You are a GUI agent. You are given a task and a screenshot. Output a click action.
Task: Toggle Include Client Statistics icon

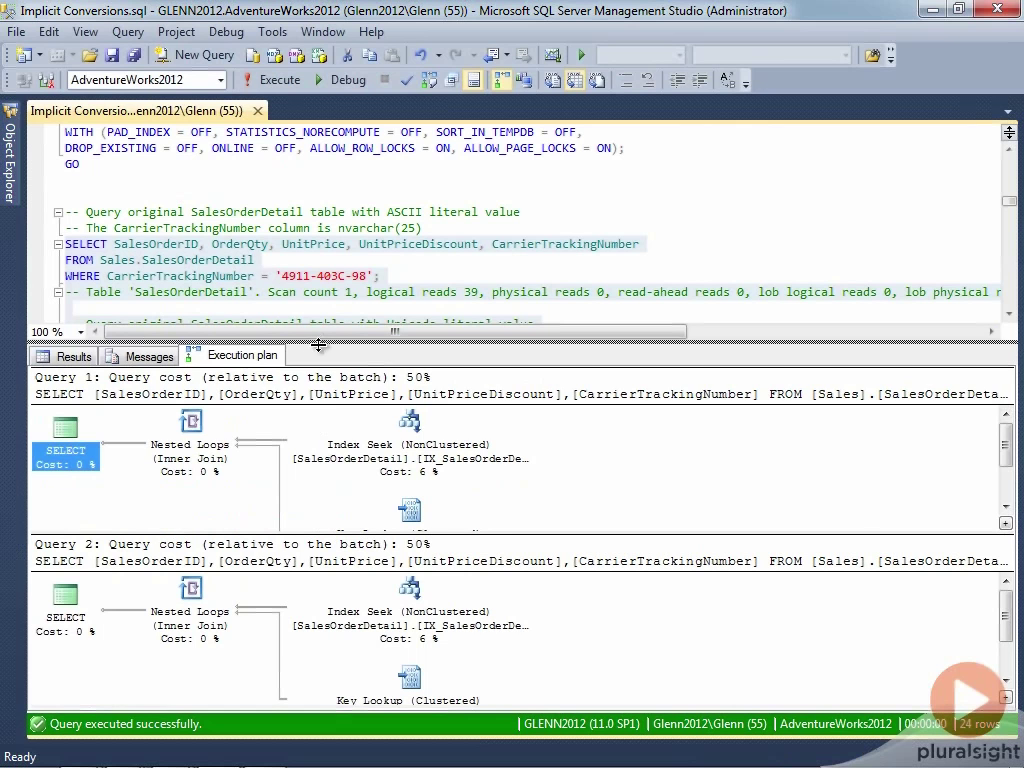524,80
